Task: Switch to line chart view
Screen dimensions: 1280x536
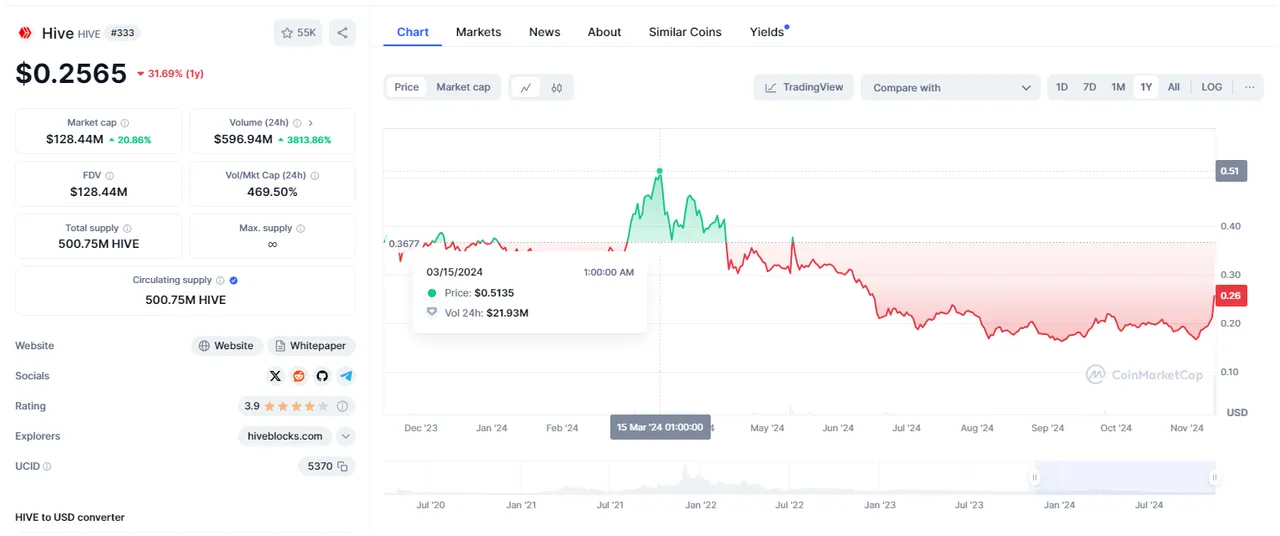Action: tap(526, 87)
